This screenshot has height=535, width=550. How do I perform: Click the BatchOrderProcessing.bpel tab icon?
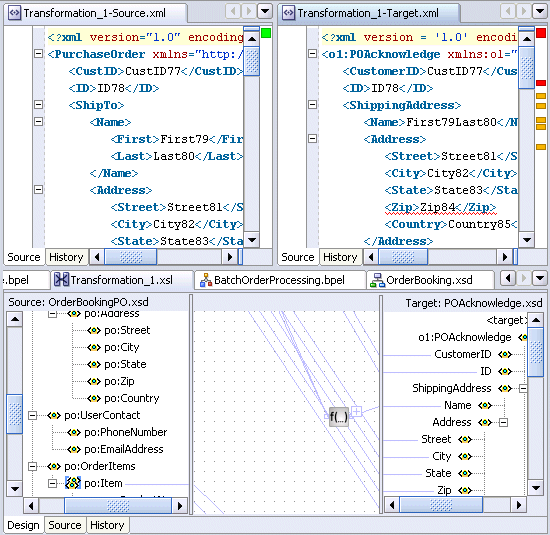pyautogui.click(x=206, y=280)
